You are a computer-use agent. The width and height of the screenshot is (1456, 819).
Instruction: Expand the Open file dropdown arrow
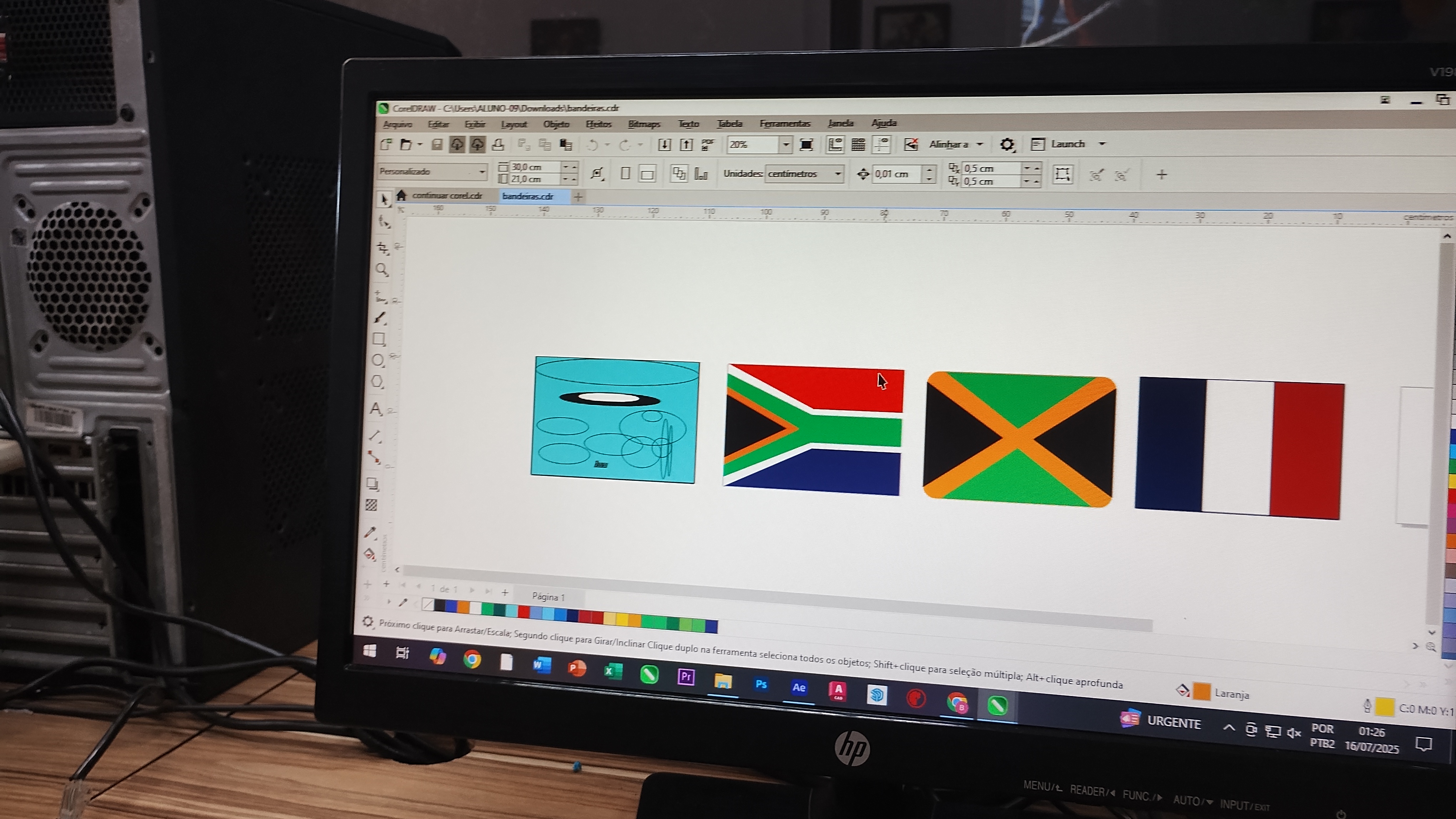click(420, 144)
